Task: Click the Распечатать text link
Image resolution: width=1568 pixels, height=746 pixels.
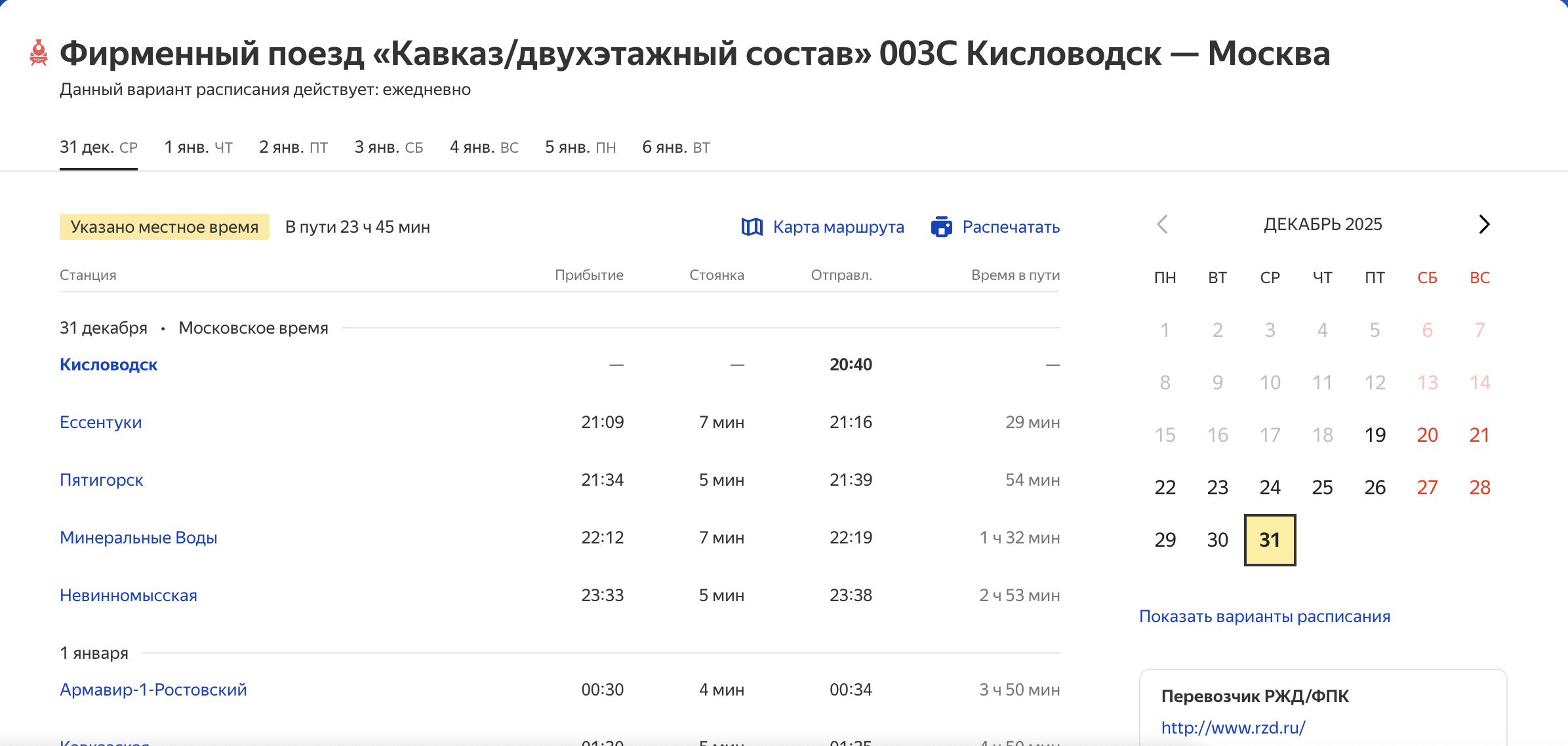Action: 1011,227
